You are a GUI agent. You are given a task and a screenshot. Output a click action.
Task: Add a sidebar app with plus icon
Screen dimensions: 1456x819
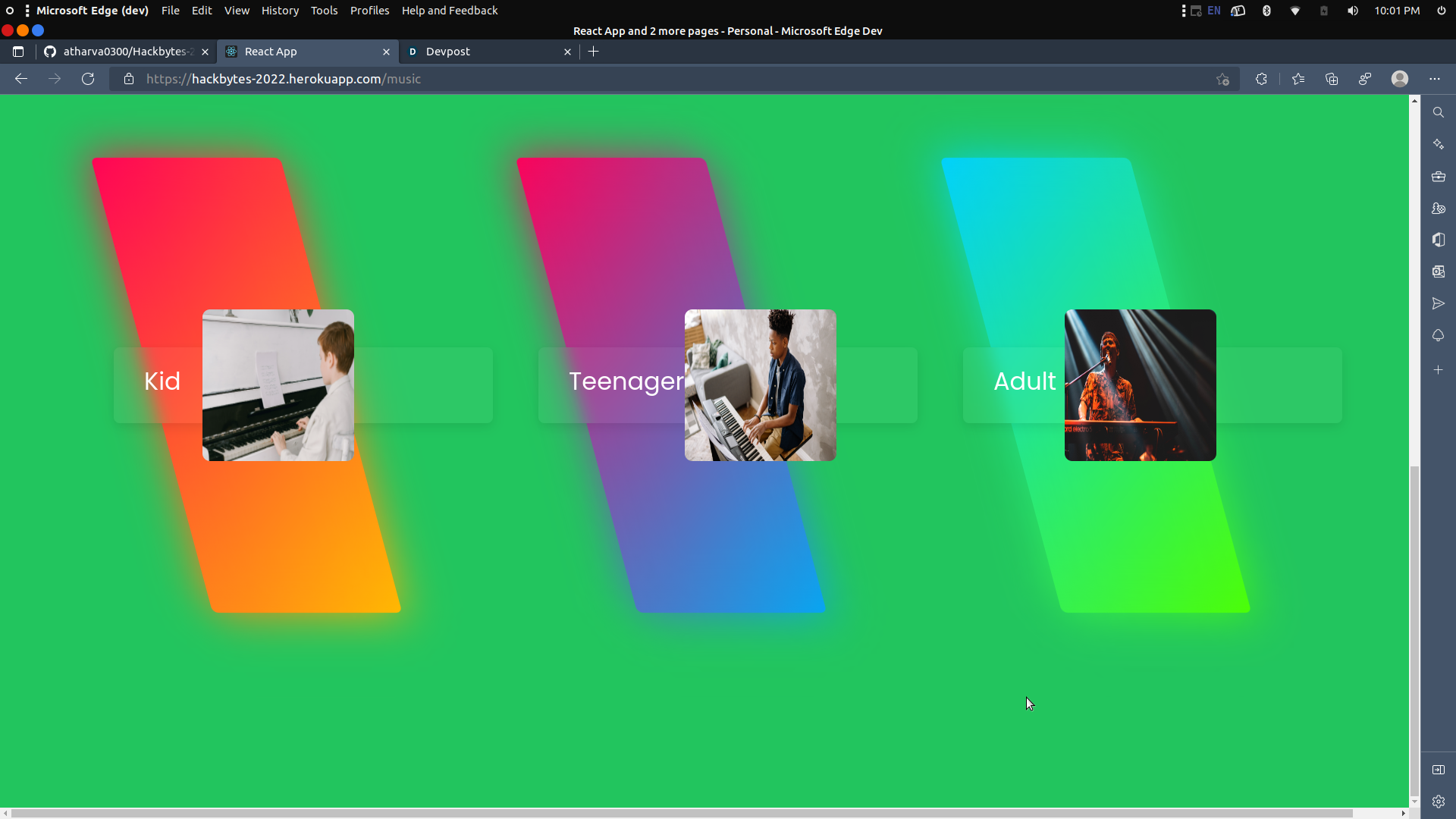point(1439,370)
